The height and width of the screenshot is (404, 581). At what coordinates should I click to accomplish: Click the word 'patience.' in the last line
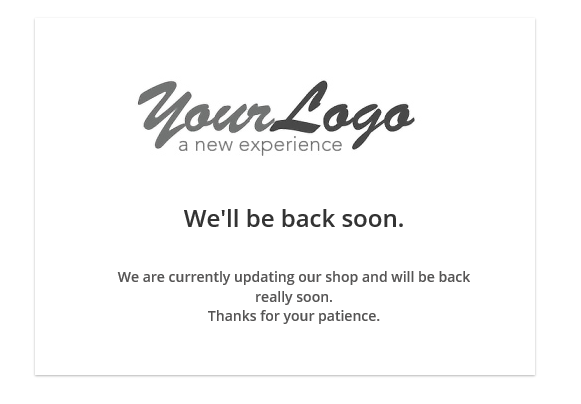349,317
